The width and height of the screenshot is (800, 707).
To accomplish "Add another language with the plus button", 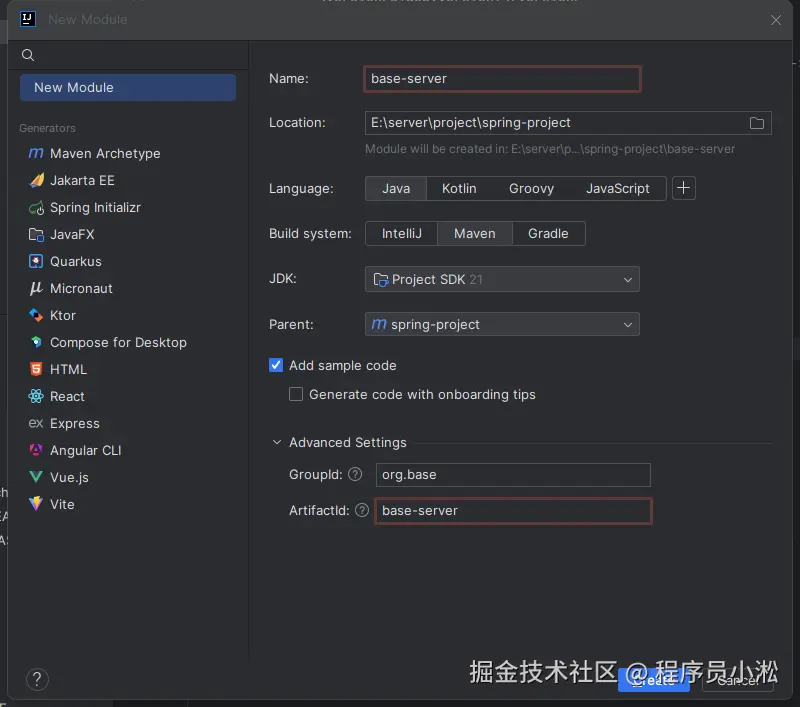I will pyautogui.click(x=684, y=188).
